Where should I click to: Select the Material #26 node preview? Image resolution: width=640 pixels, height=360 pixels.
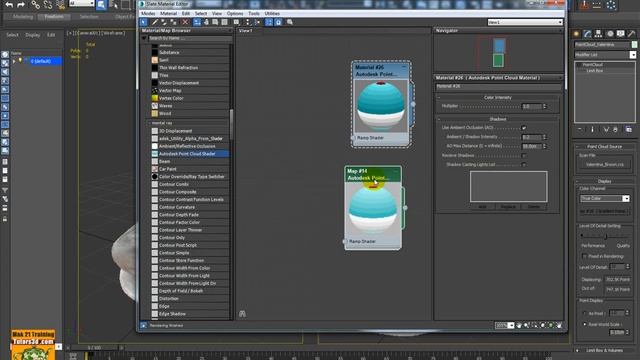[x=381, y=106]
